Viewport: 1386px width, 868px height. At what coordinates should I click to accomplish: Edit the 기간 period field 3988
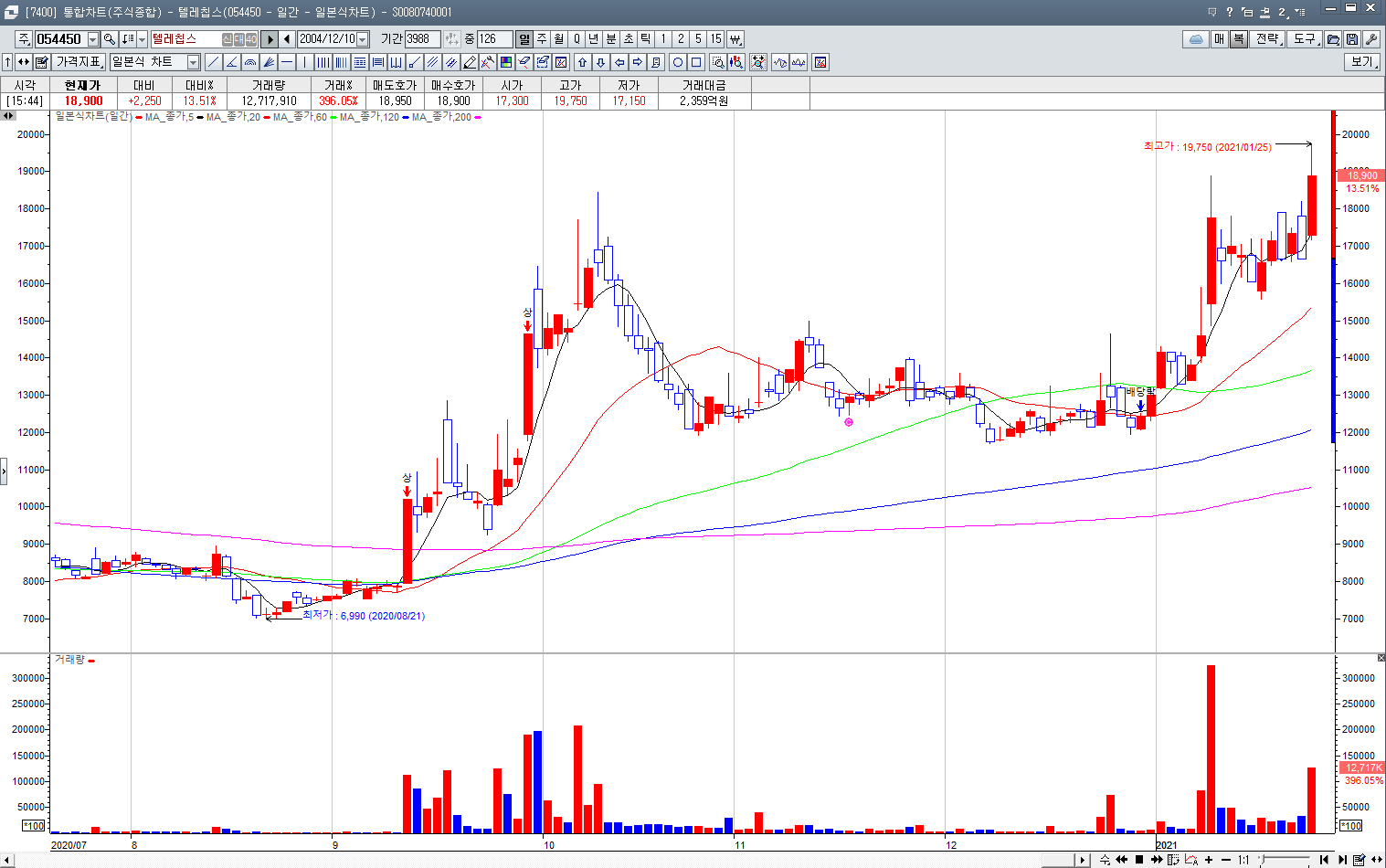[x=423, y=39]
